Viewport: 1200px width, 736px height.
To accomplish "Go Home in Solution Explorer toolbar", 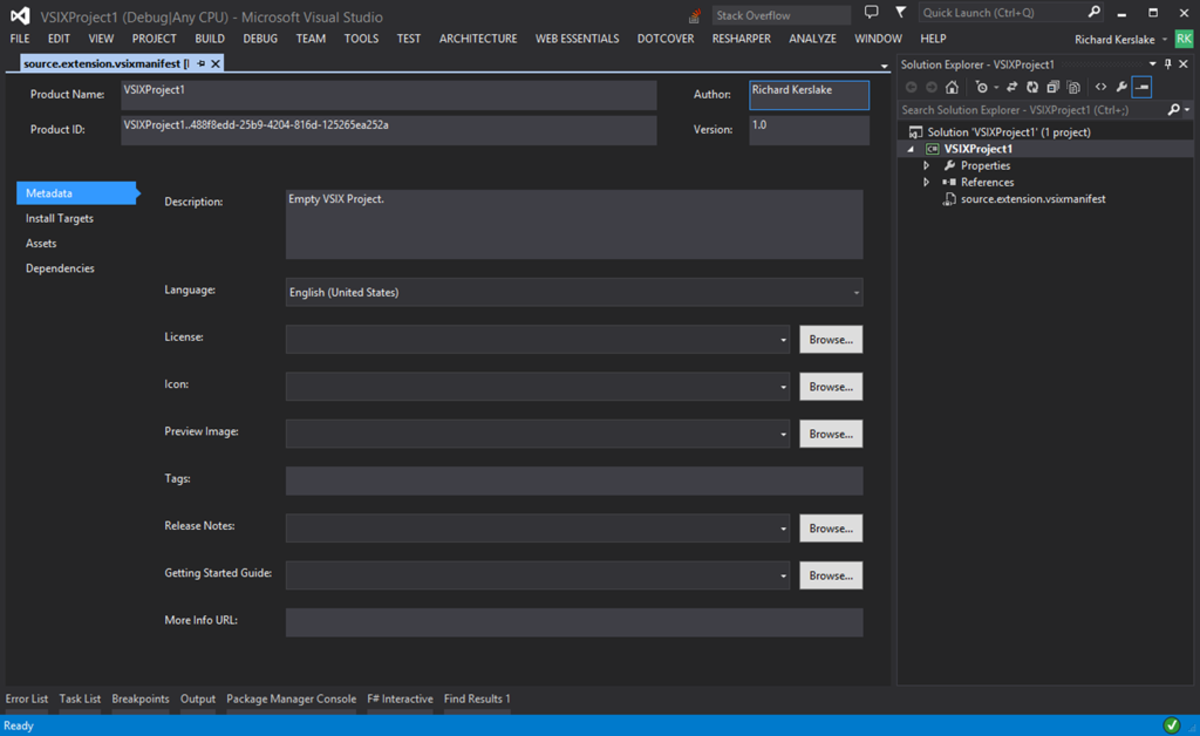I will (x=952, y=87).
